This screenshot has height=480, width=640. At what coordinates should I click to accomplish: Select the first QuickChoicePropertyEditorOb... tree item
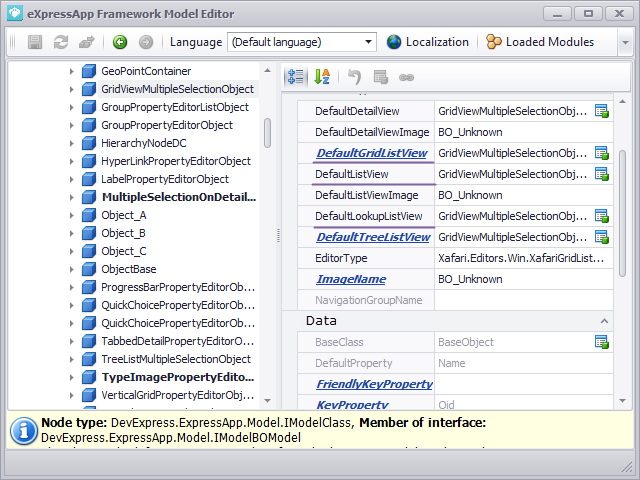(x=178, y=305)
